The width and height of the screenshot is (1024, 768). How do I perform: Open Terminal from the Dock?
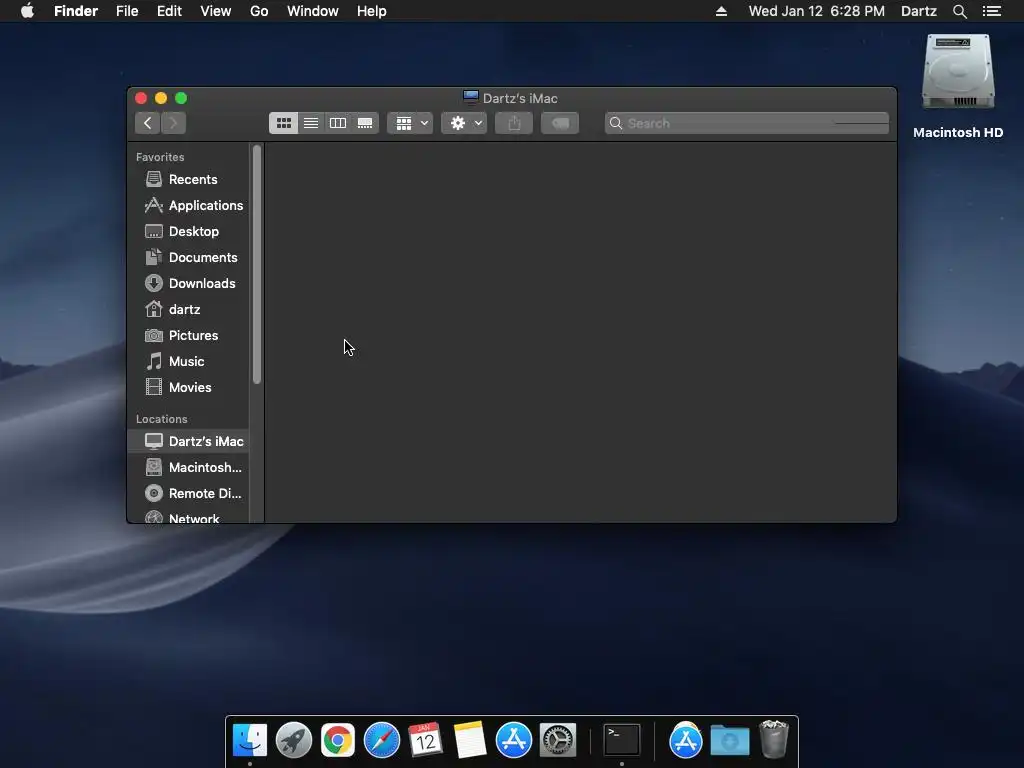[x=621, y=741]
